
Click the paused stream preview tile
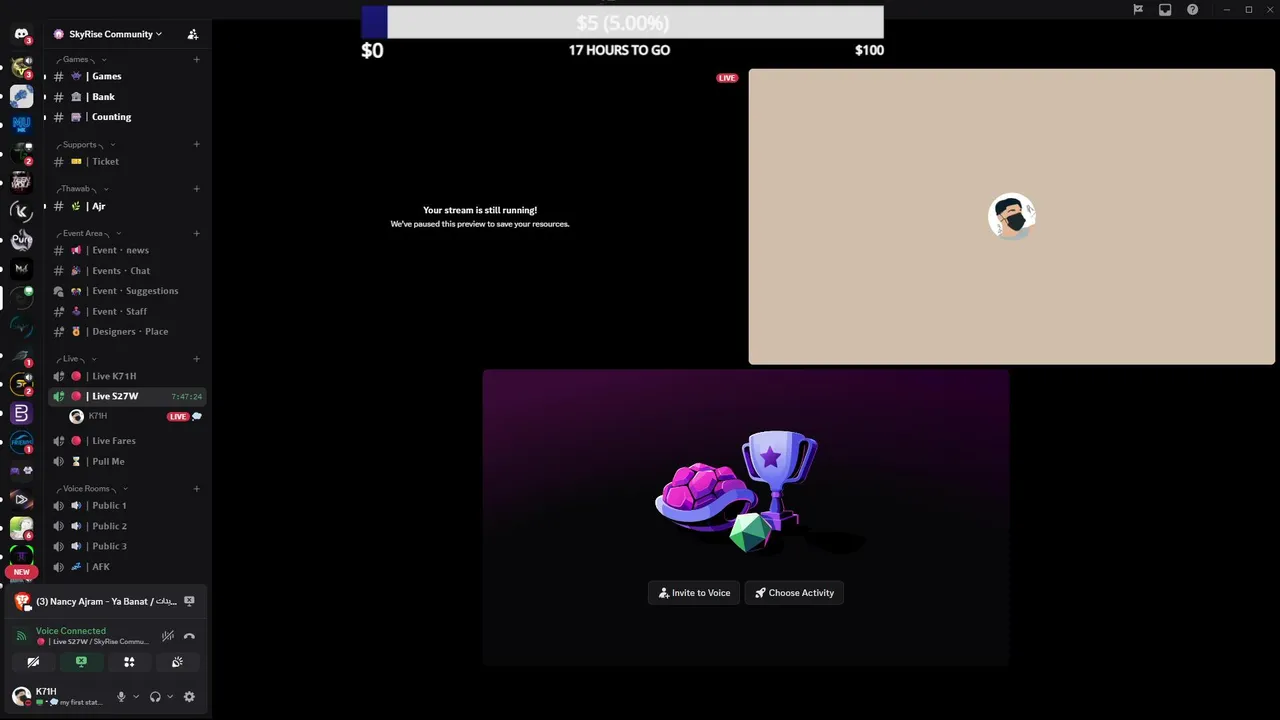click(480, 216)
